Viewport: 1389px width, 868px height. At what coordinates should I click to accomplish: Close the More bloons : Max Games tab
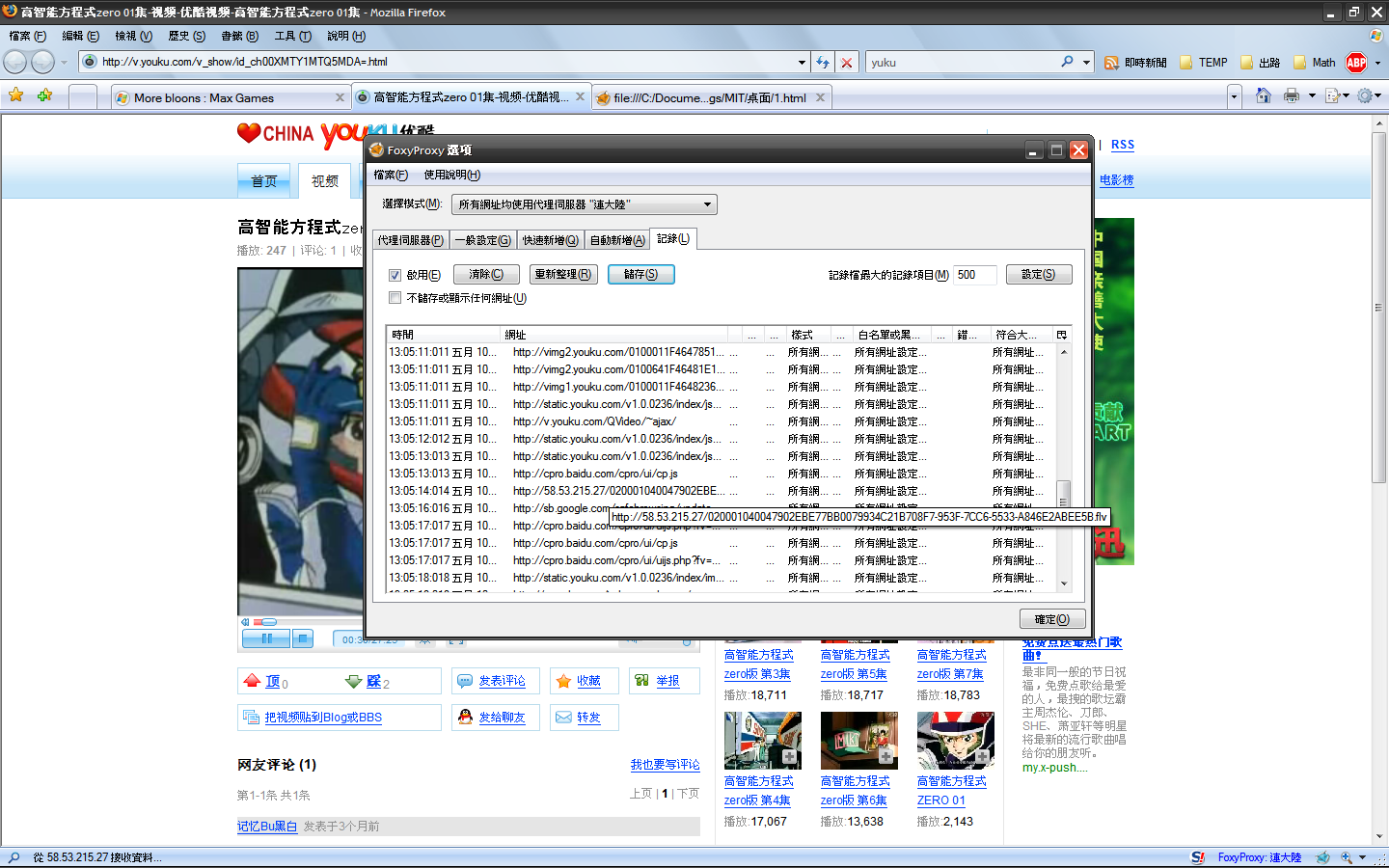point(340,97)
